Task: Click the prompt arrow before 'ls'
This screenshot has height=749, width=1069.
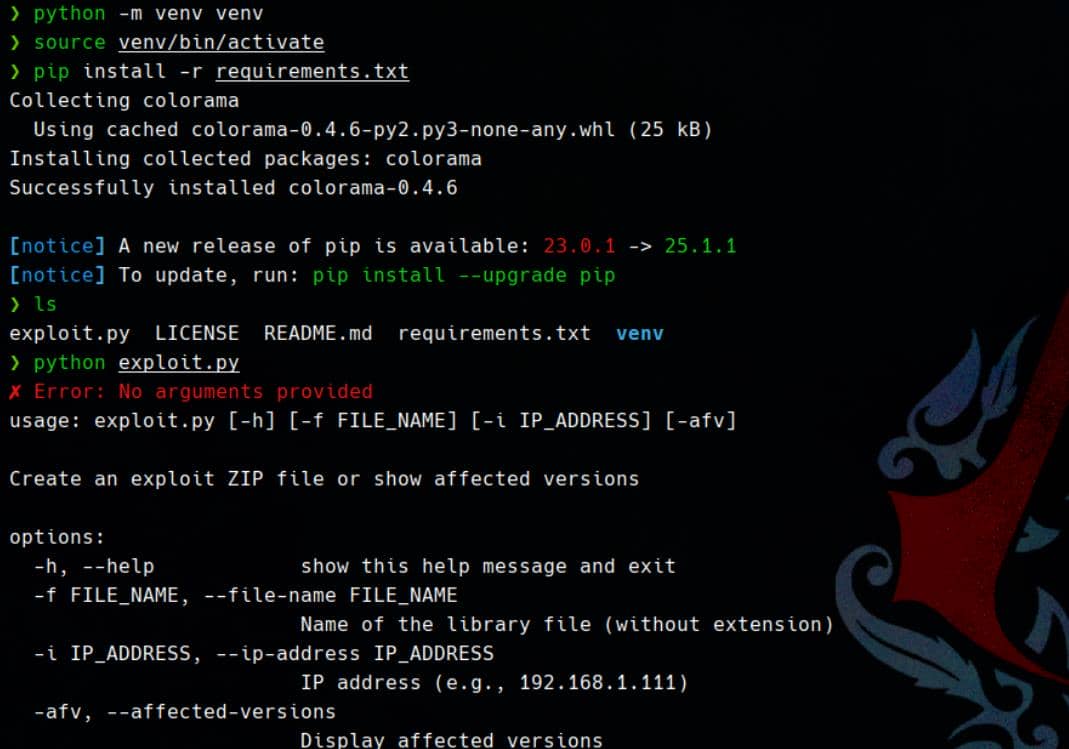Action: (15, 304)
